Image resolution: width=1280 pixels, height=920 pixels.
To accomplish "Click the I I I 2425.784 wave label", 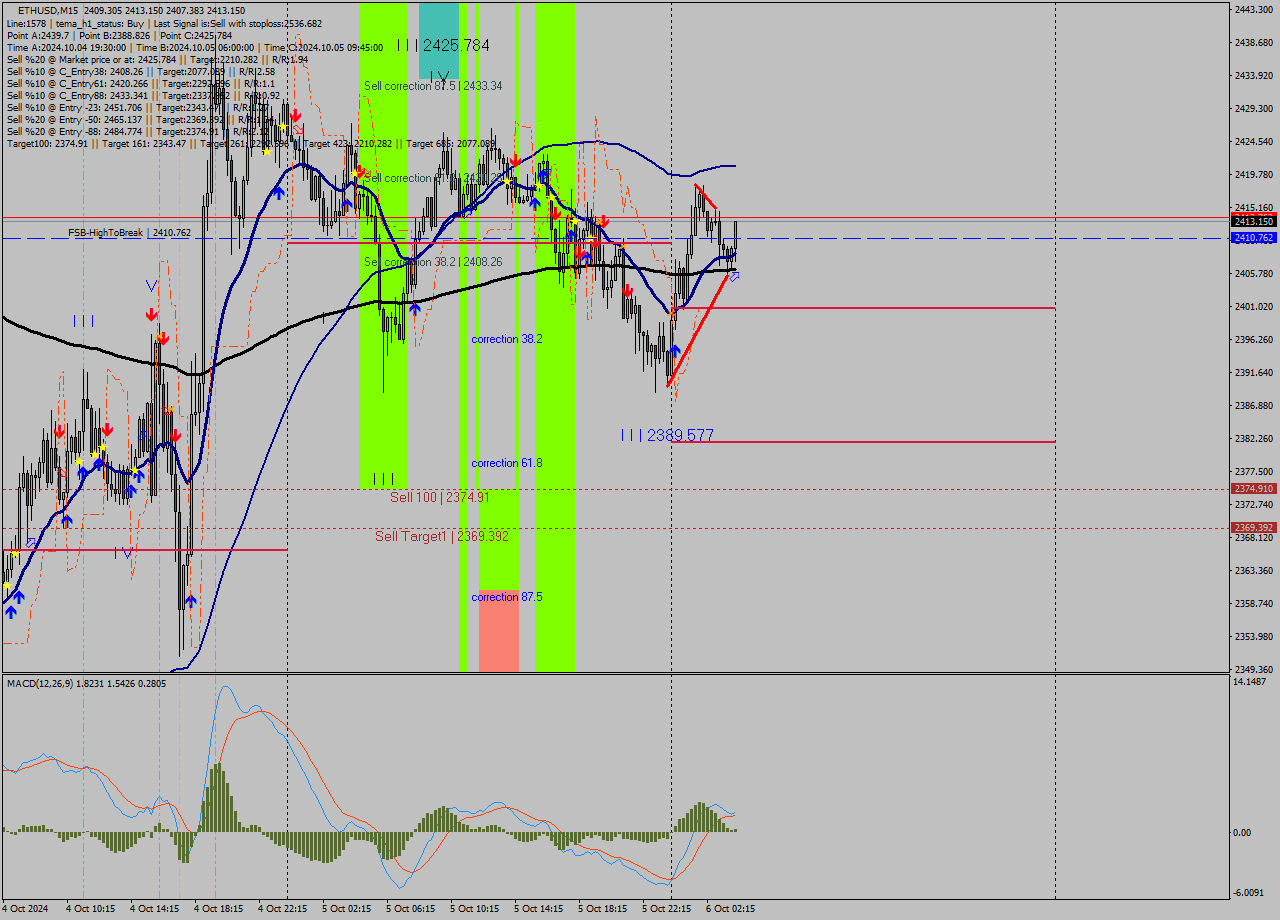I will 443,45.
